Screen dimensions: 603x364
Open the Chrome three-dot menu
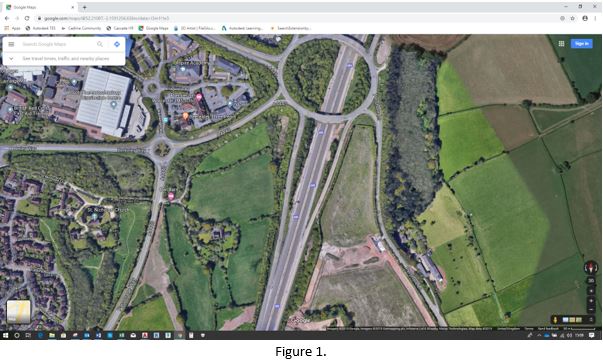(x=596, y=18)
